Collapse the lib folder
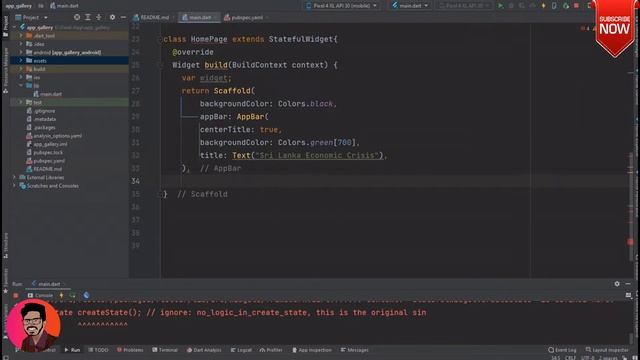Image resolution: width=640 pixels, height=360 pixels. [x=21, y=86]
